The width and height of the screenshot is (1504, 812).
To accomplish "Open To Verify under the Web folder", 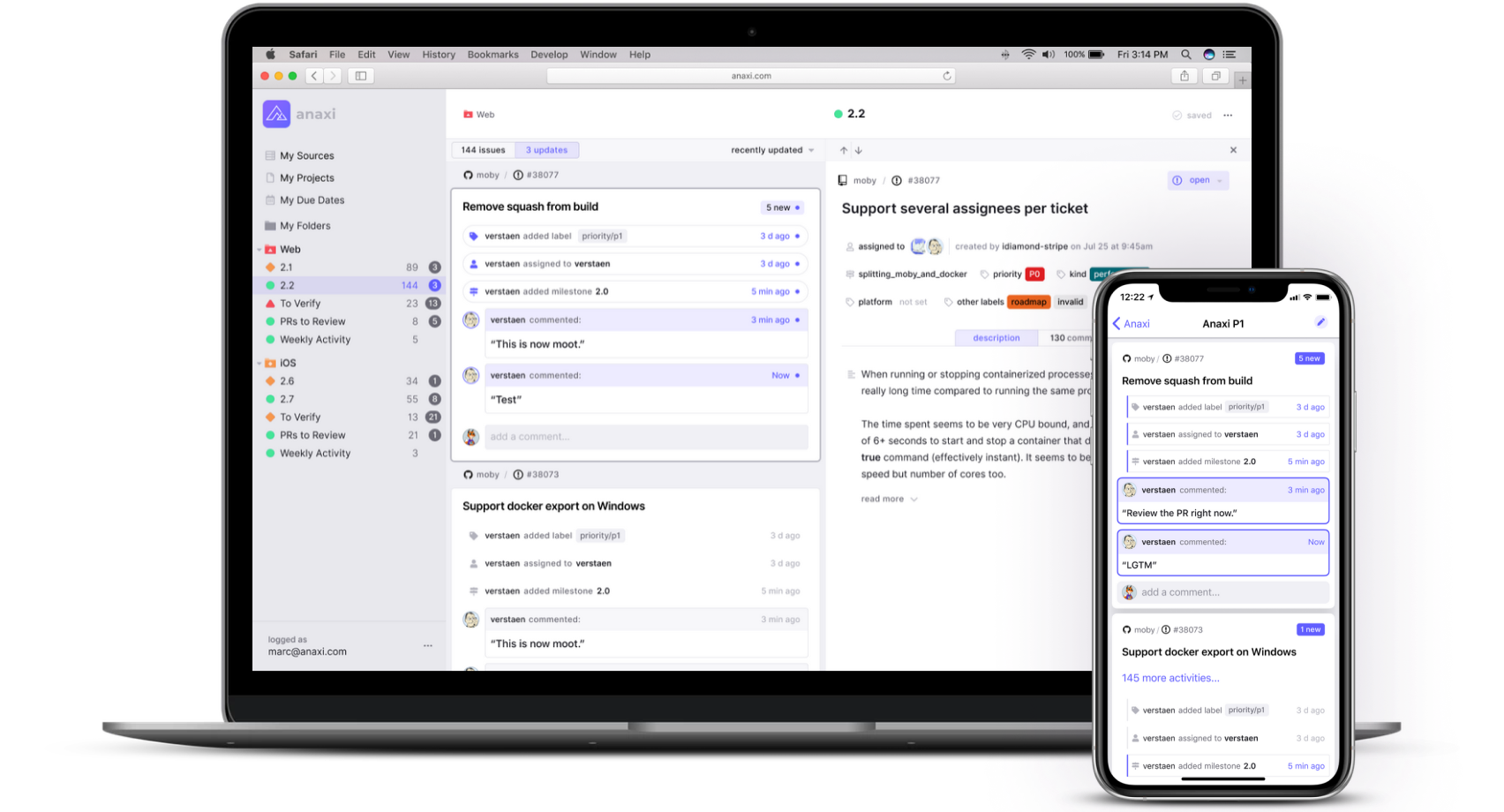I will coord(349,304).
